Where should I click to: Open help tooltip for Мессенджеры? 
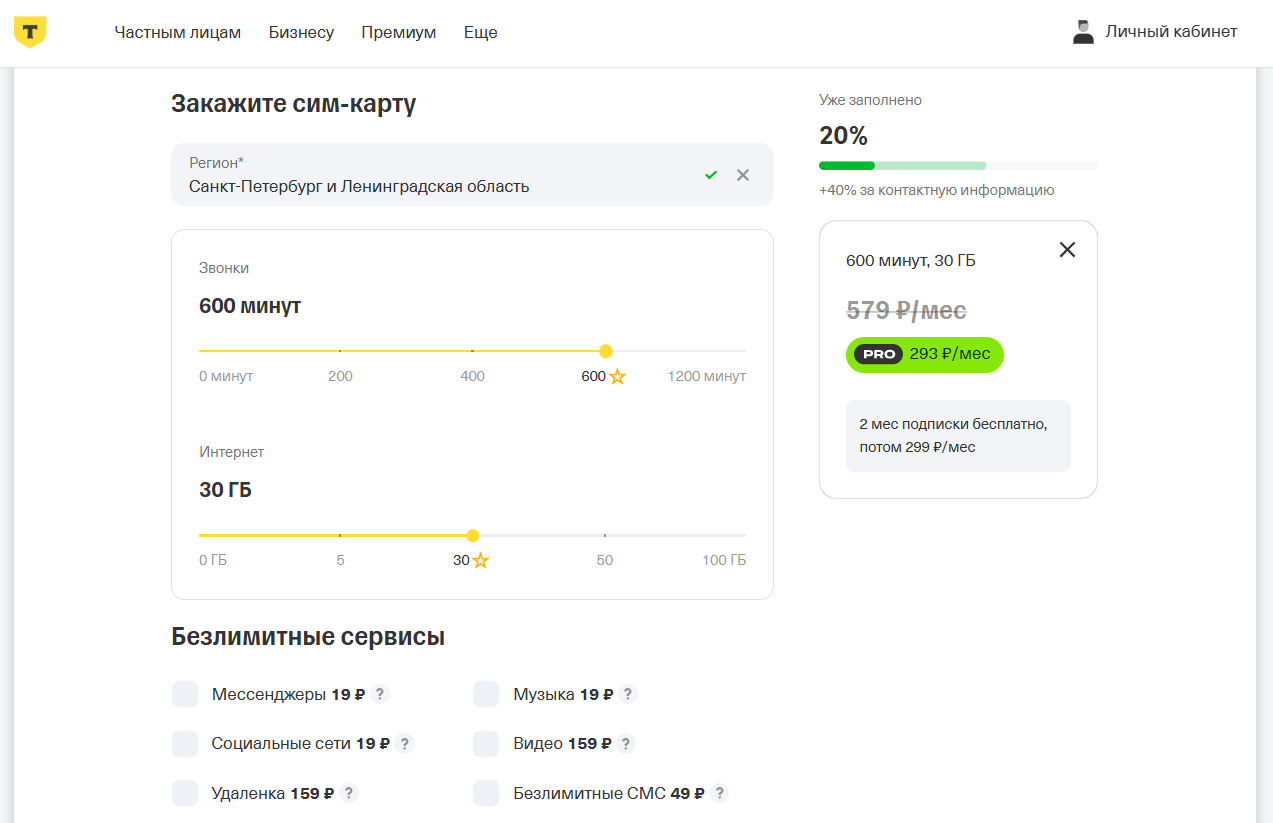click(379, 694)
